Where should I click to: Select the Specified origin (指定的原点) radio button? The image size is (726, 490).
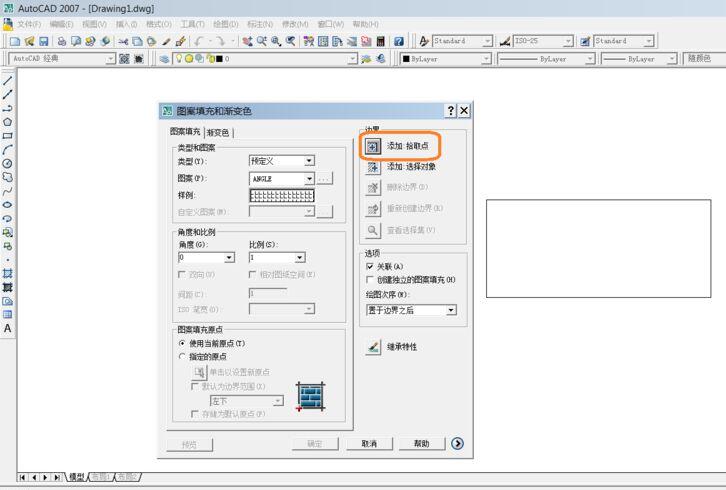(182, 356)
